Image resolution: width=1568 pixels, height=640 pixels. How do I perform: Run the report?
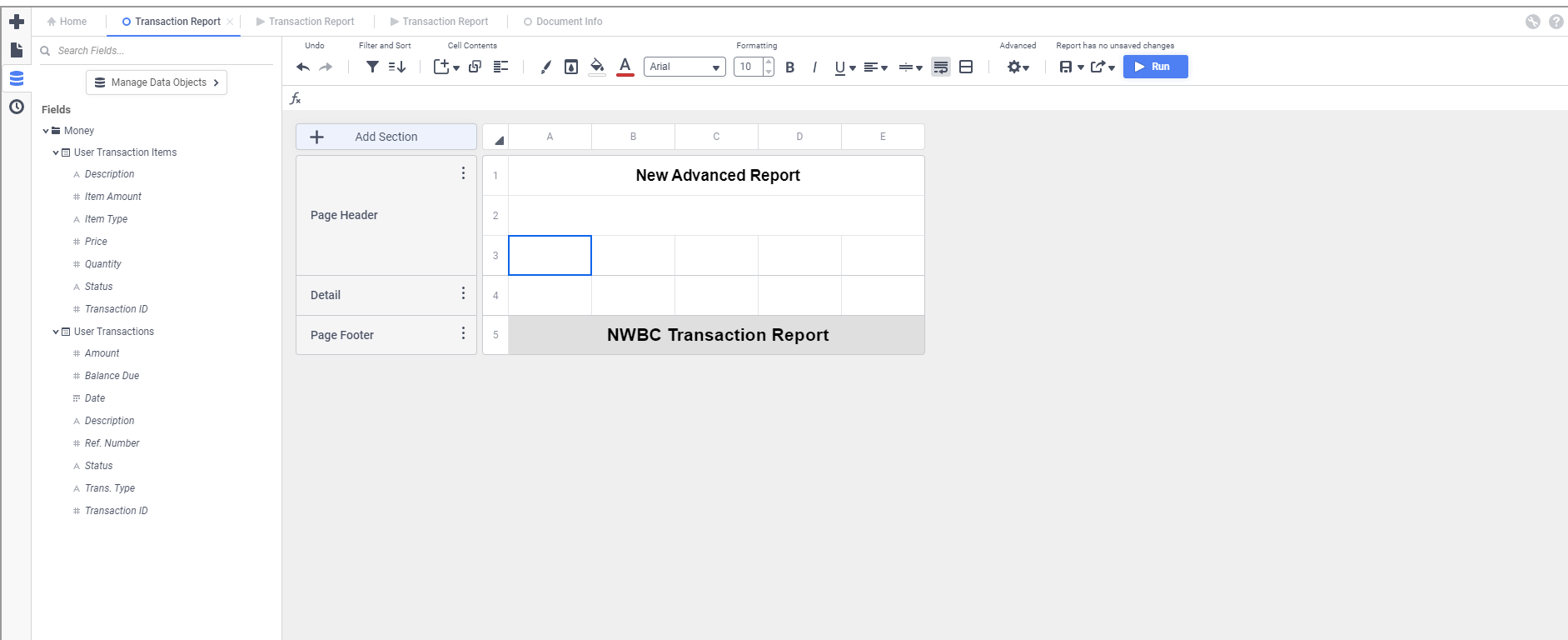1156,67
